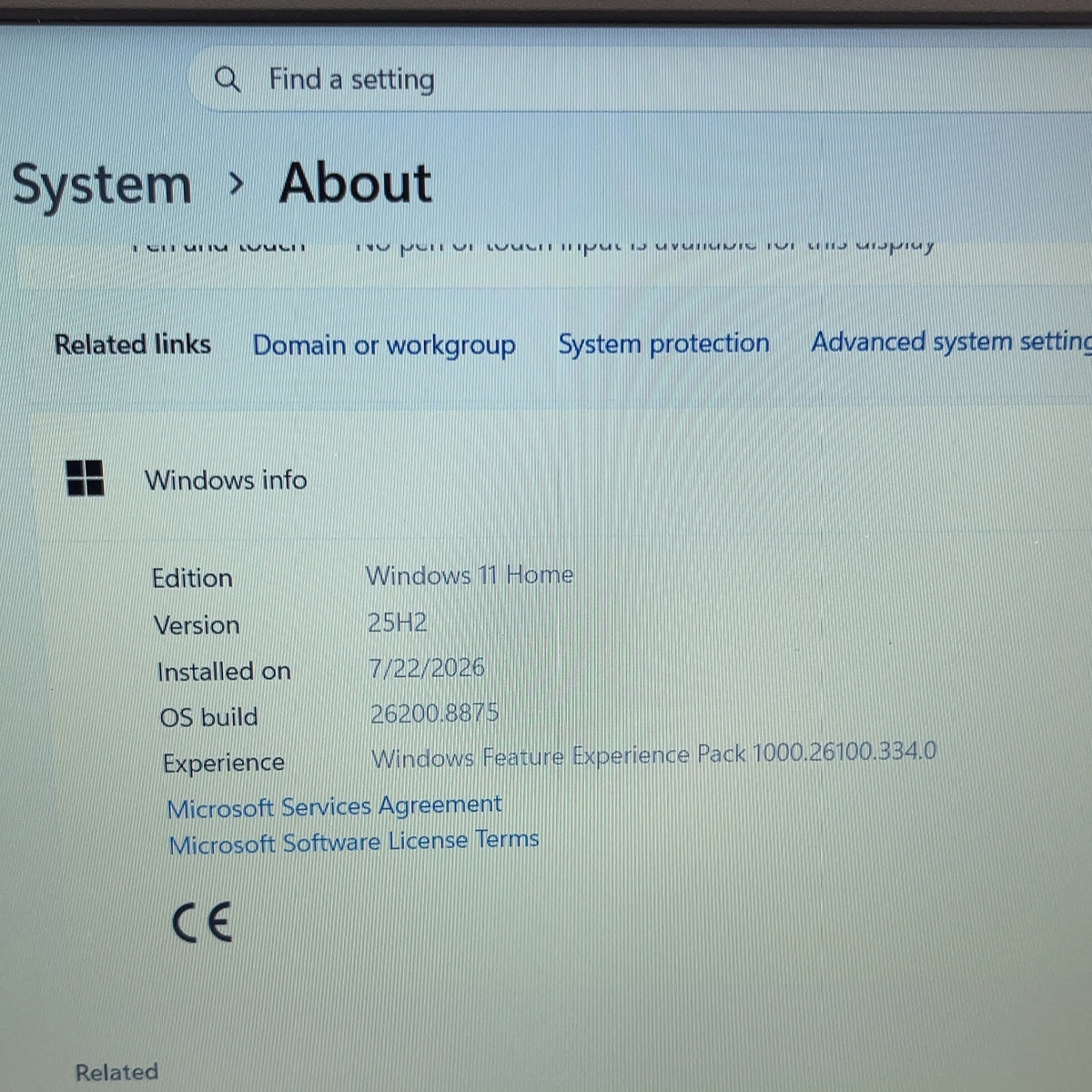Click the OS build number 26200.8875
The height and width of the screenshot is (1092, 1092).
[435, 713]
